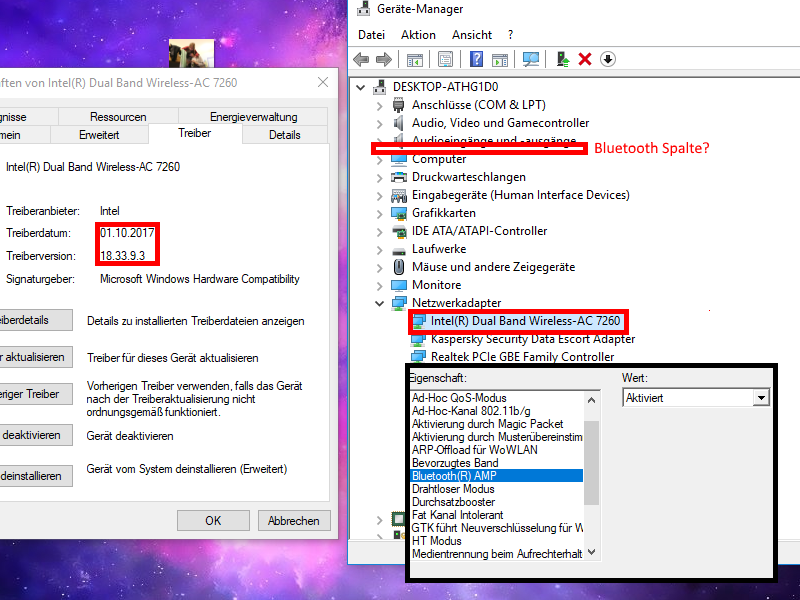Open the Aktion menu

[x=418, y=35]
